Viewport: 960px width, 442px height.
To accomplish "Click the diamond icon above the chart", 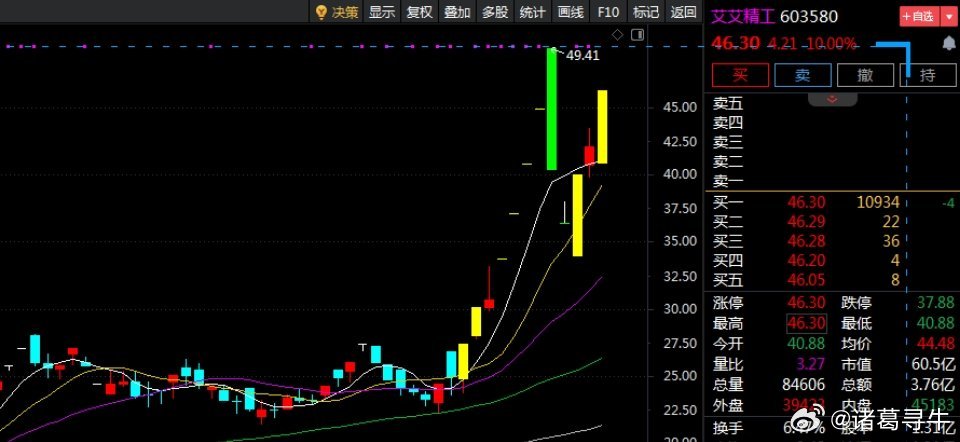I will pyautogui.click(x=618, y=35).
